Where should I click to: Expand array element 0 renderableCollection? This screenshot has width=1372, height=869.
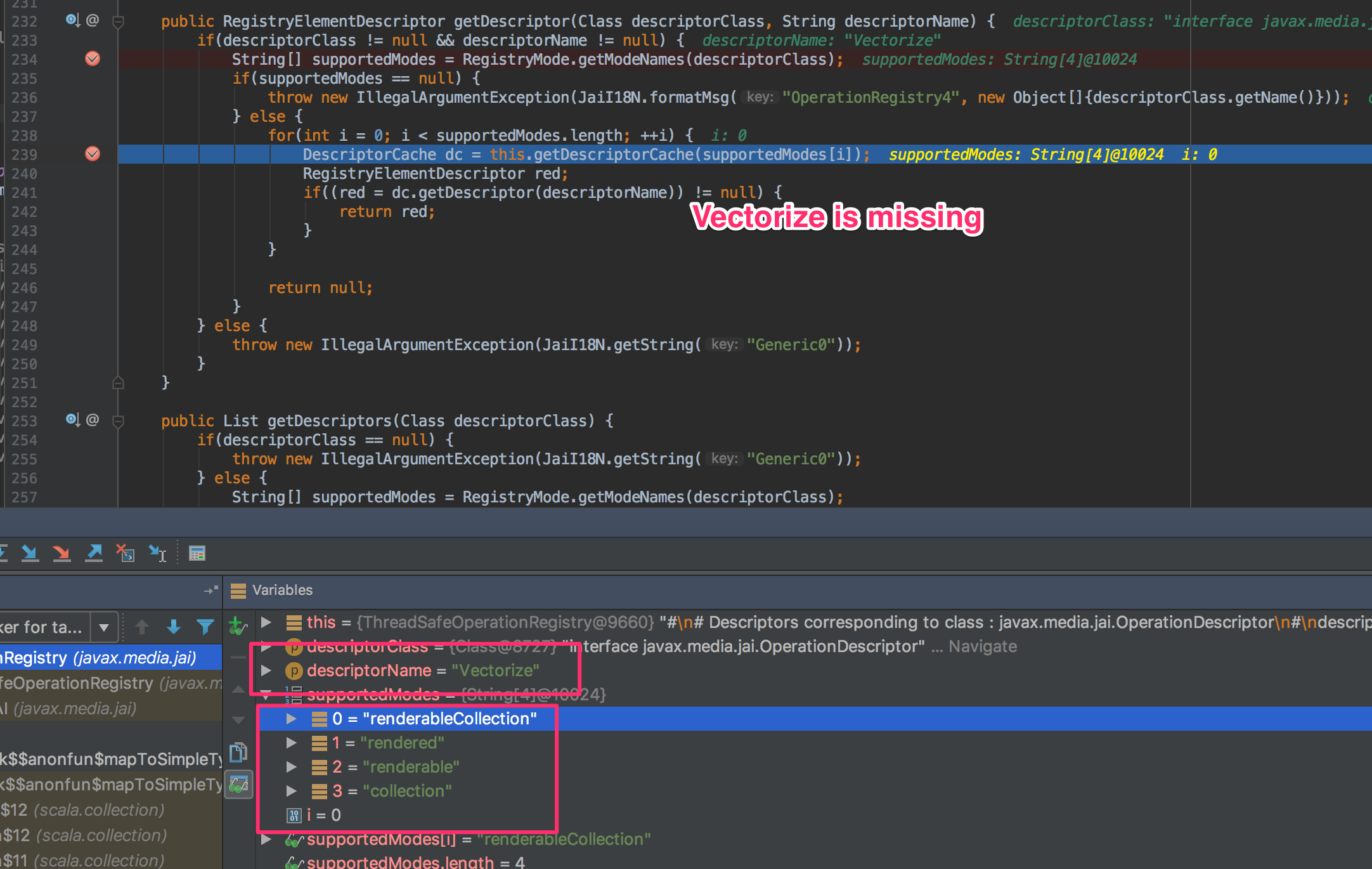tap(291, 719)
